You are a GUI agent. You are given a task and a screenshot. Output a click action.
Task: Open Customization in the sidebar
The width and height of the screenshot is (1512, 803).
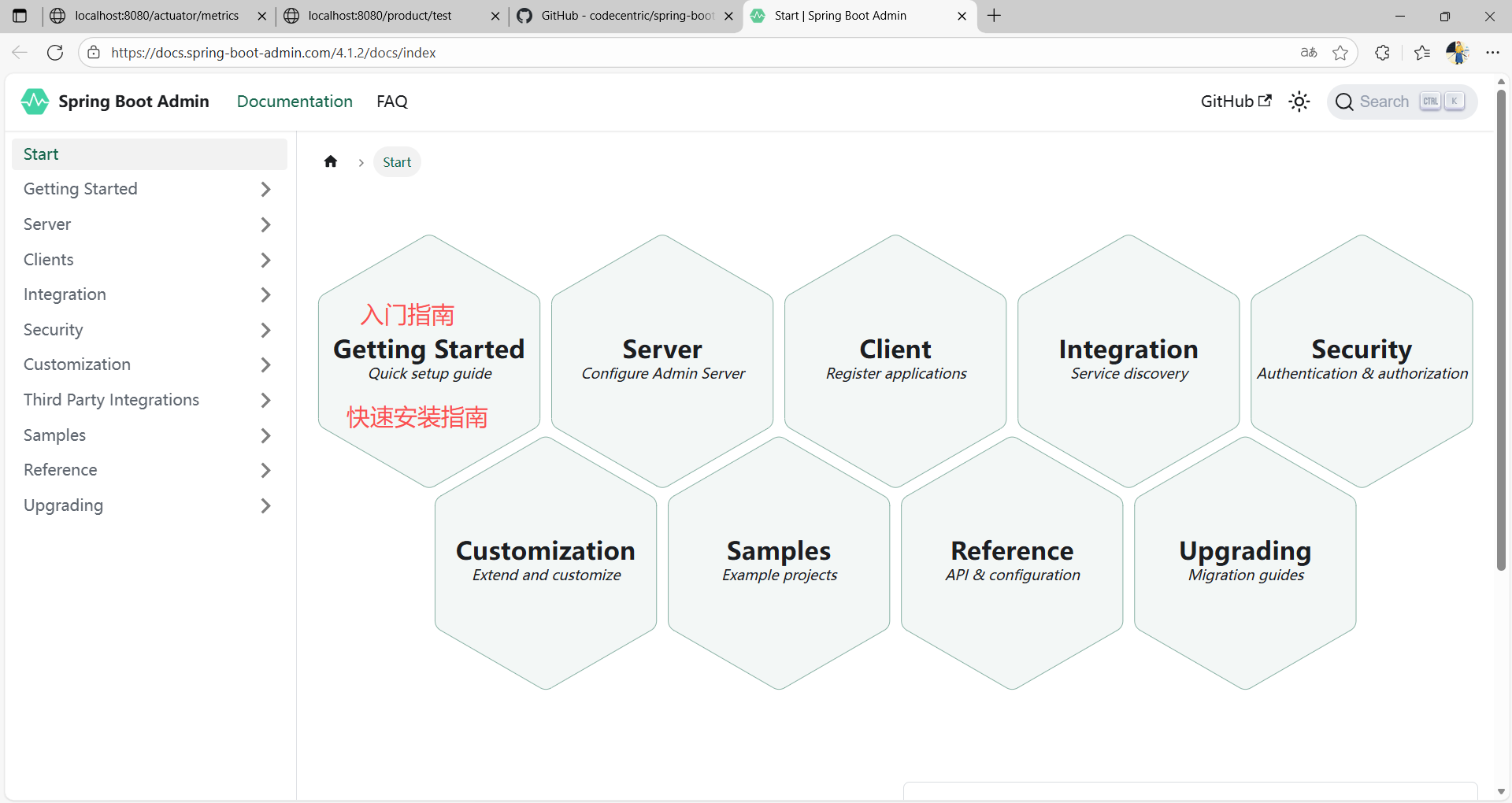point(77,364)
